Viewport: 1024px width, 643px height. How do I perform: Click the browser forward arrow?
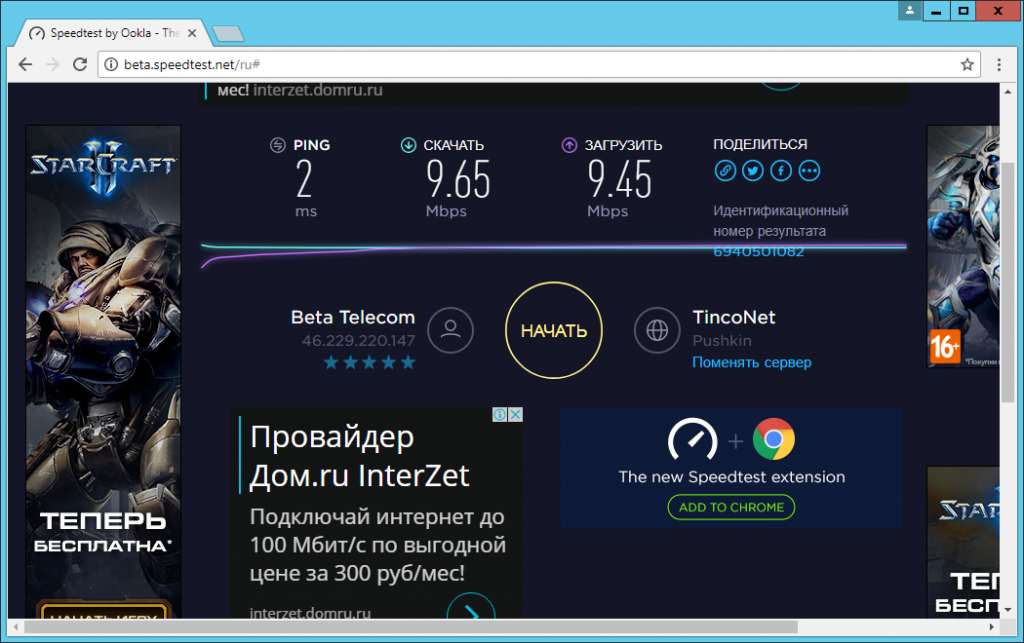click(53, 64)
